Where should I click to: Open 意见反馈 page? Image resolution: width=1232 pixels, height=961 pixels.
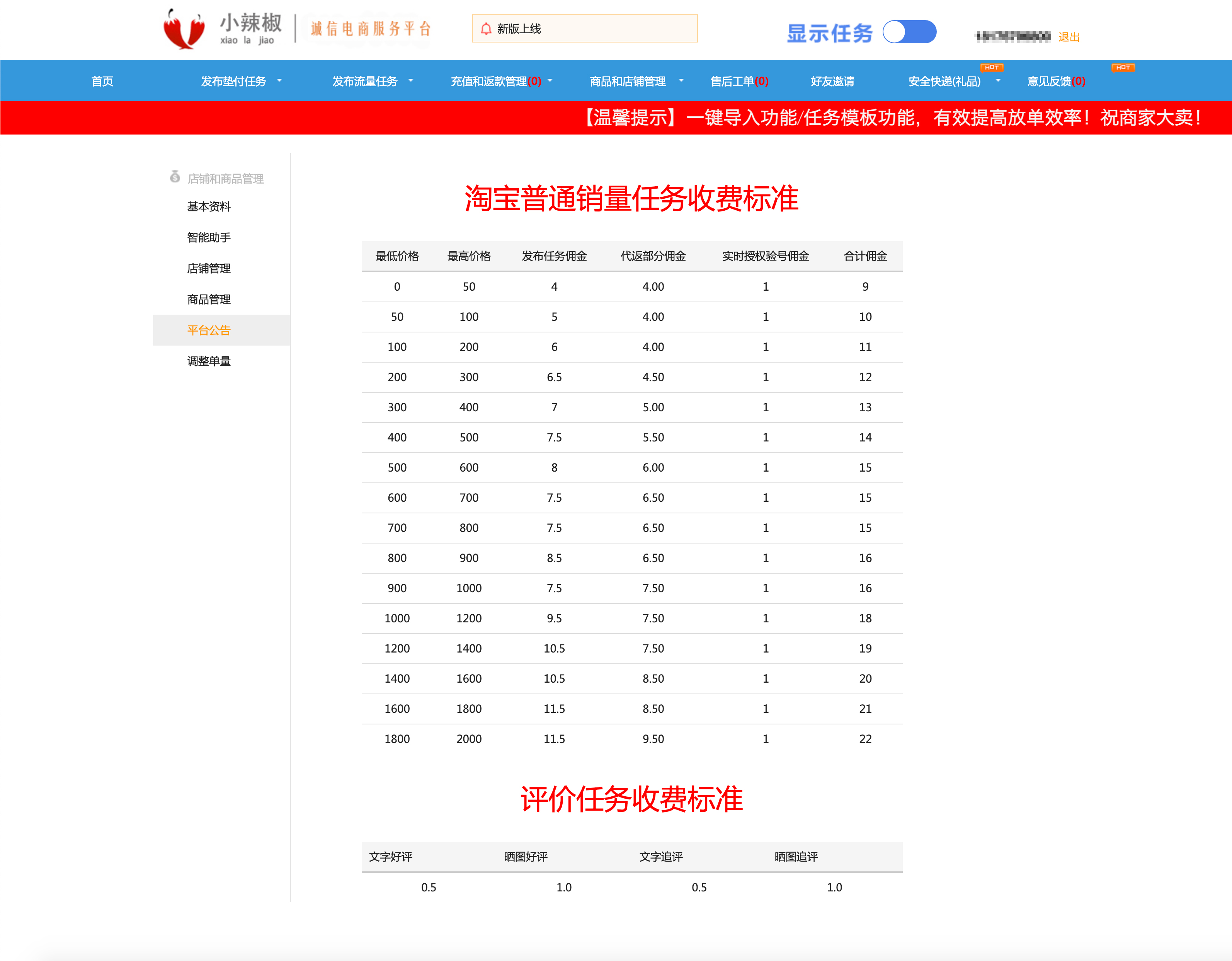click(1056, 81)
